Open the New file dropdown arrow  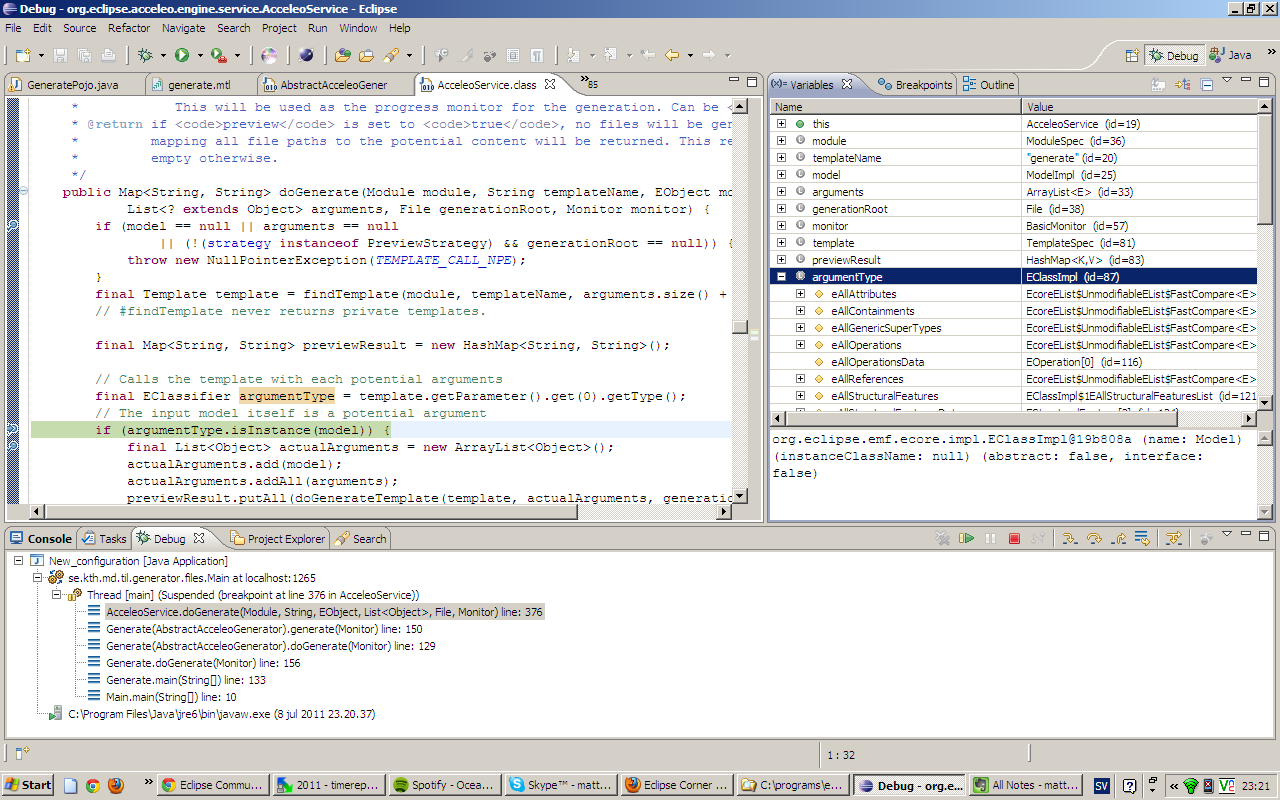coord(41,56)
